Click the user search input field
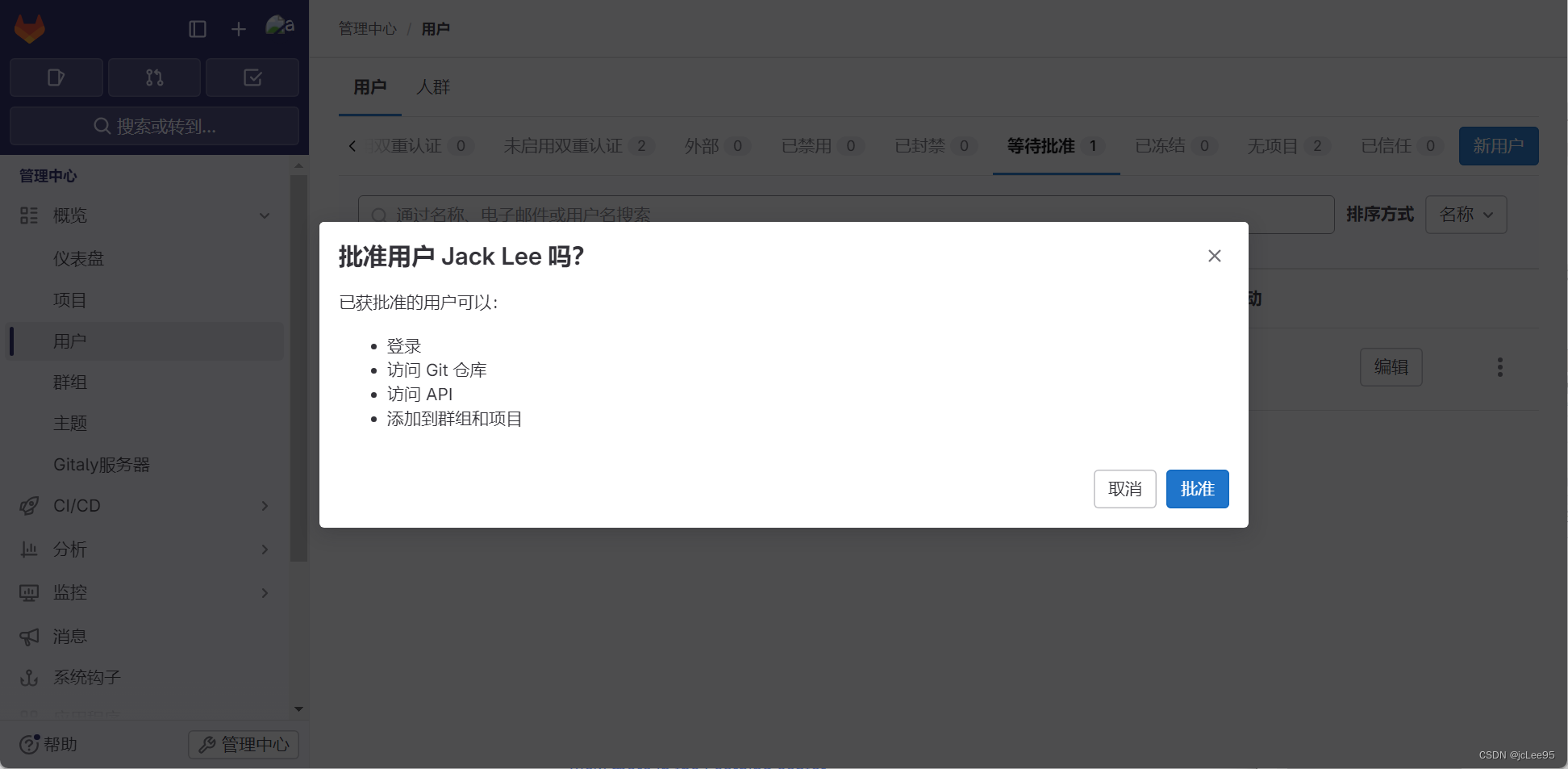This screenshot has width=1568, height=769. 846,215
